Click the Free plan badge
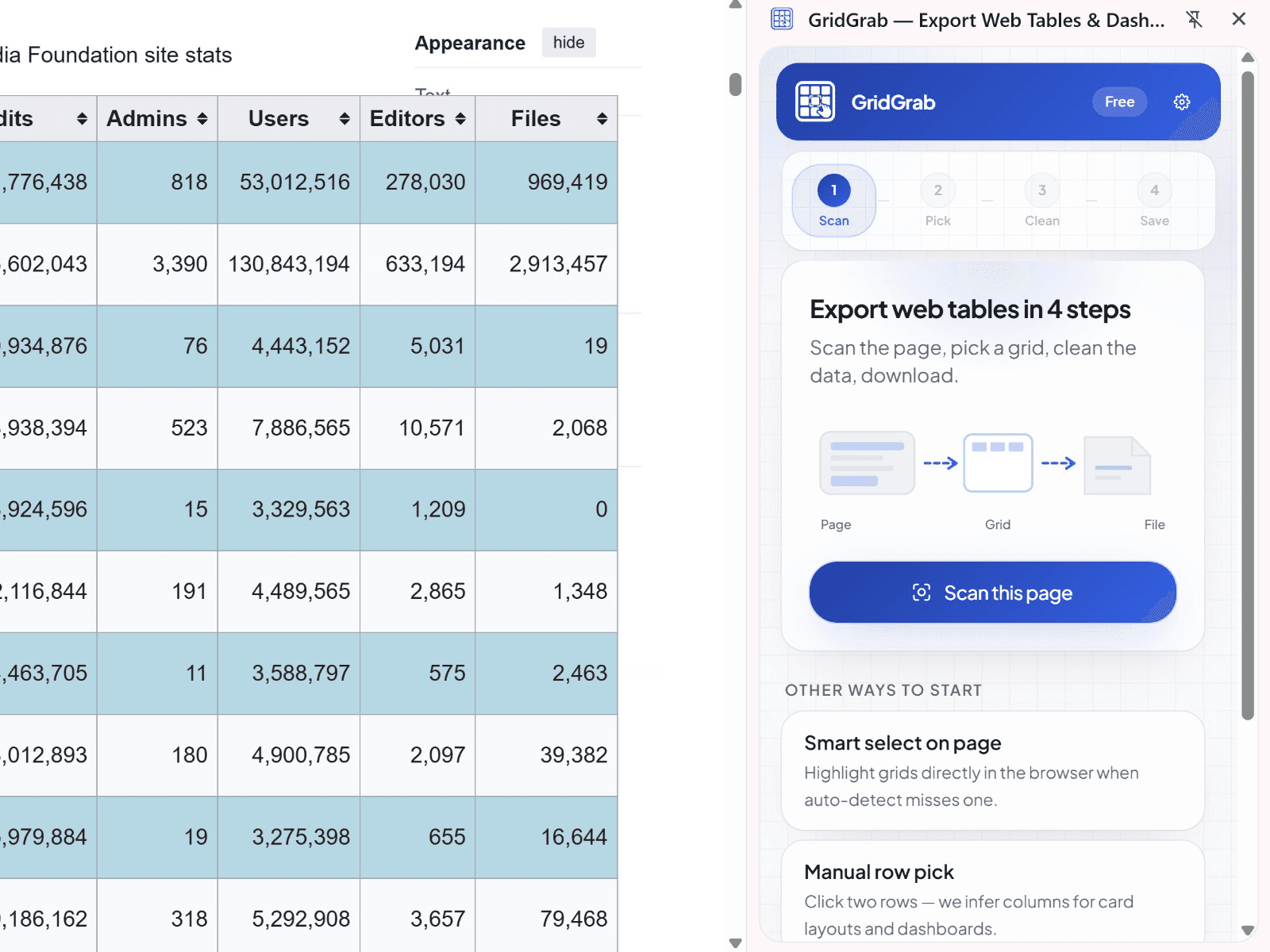 coord(1119,102)
